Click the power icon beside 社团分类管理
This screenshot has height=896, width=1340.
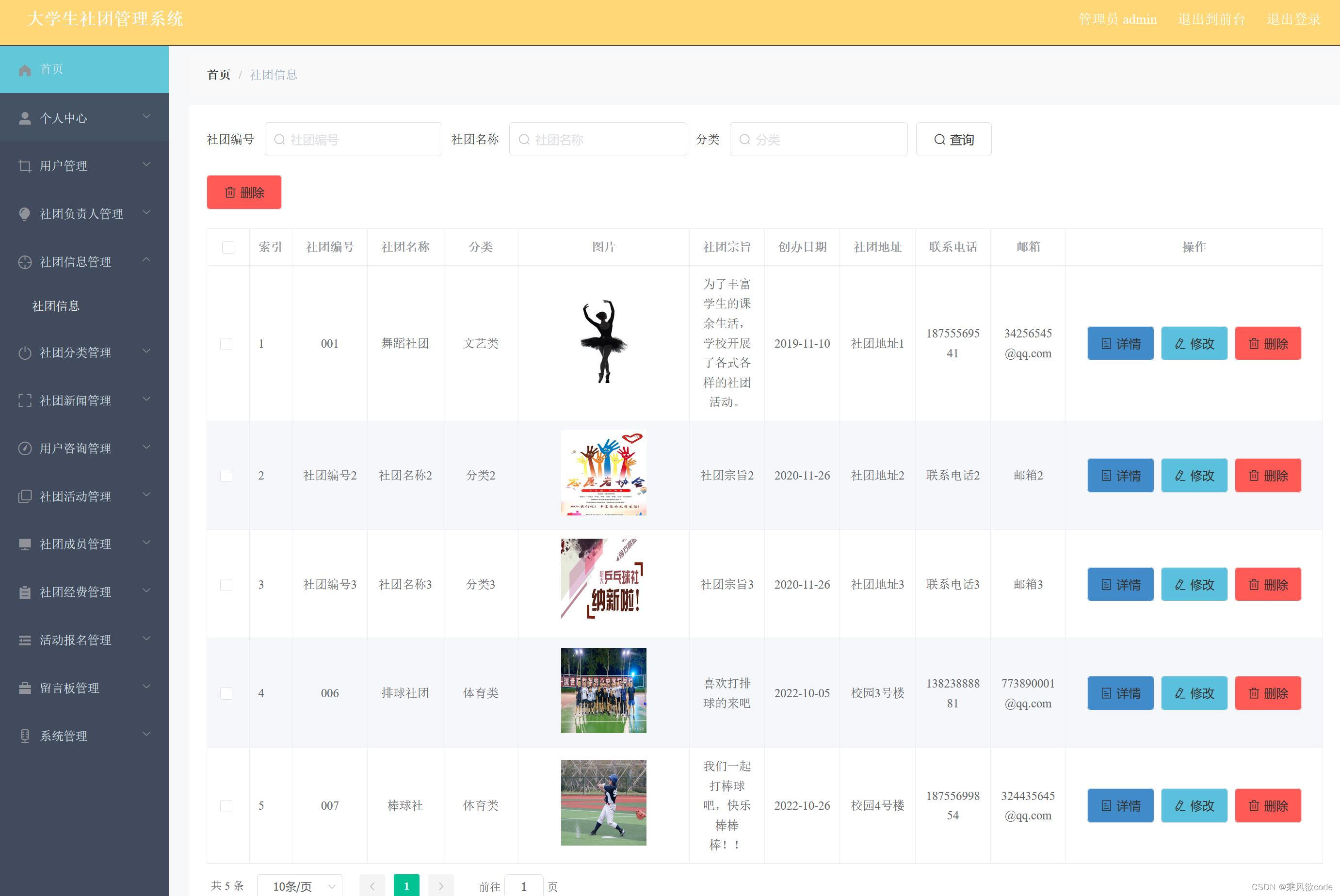click(x=25, y=352)
